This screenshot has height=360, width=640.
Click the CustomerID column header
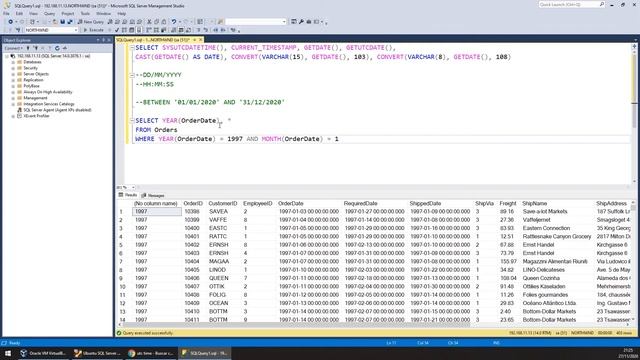222,203
